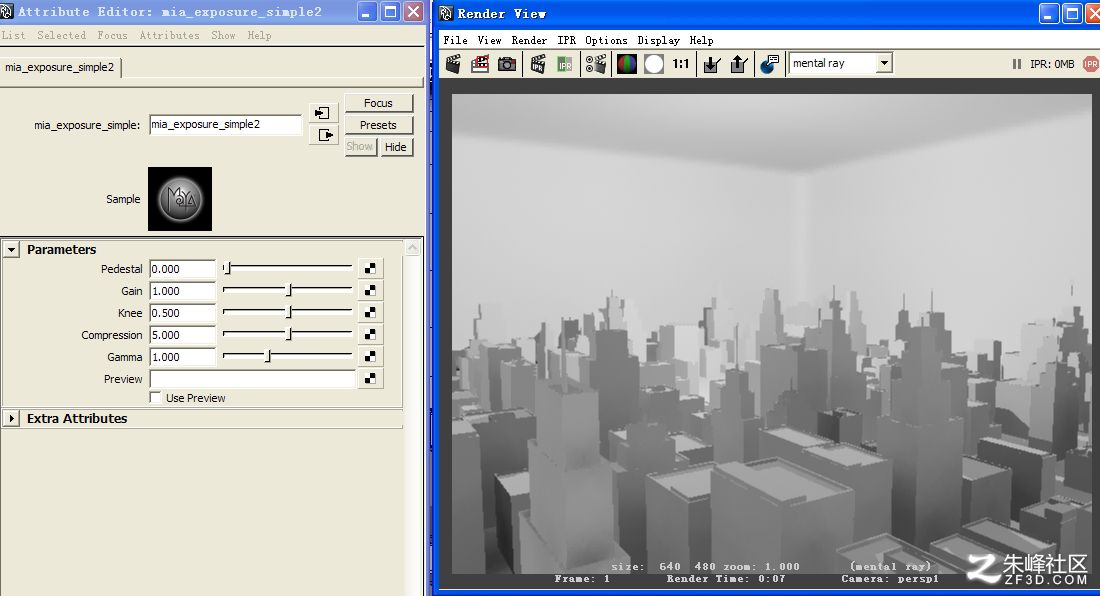
Task: Click the Preview text field
Action: point(253,379)
